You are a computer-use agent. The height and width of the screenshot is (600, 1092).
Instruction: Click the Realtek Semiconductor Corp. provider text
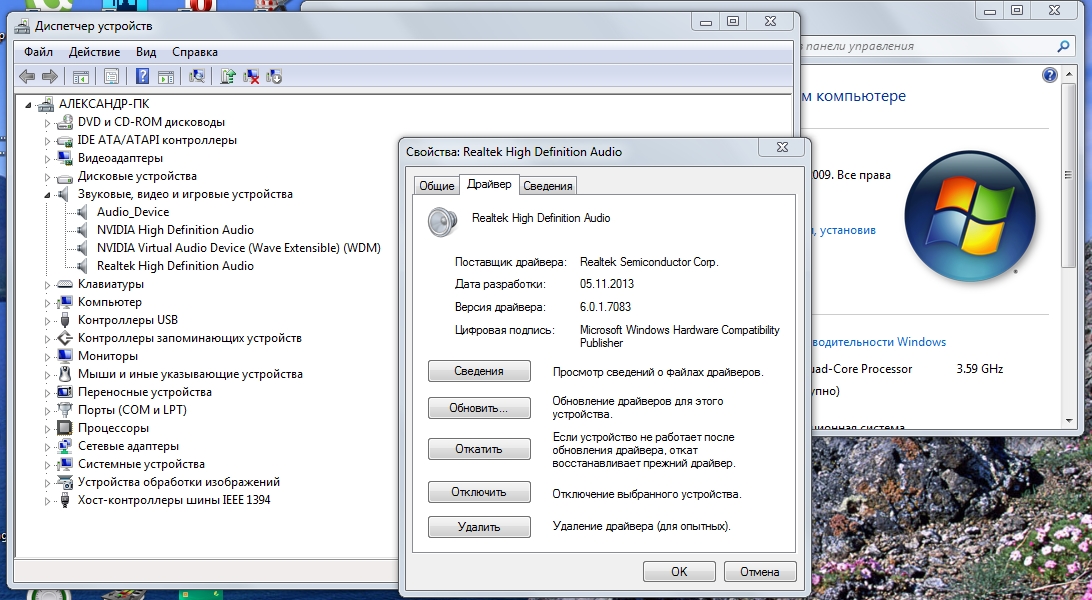[x=649, y=262]
